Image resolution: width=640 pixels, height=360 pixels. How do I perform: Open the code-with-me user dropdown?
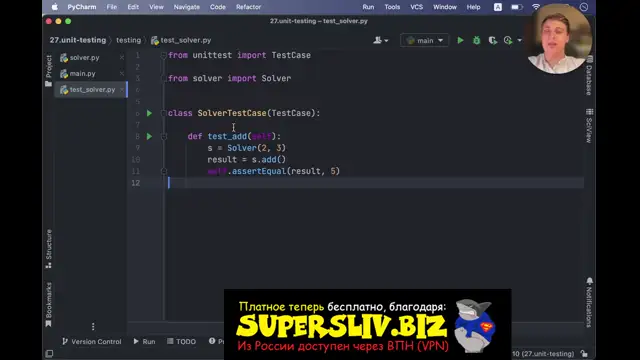(x=380, y=40)
